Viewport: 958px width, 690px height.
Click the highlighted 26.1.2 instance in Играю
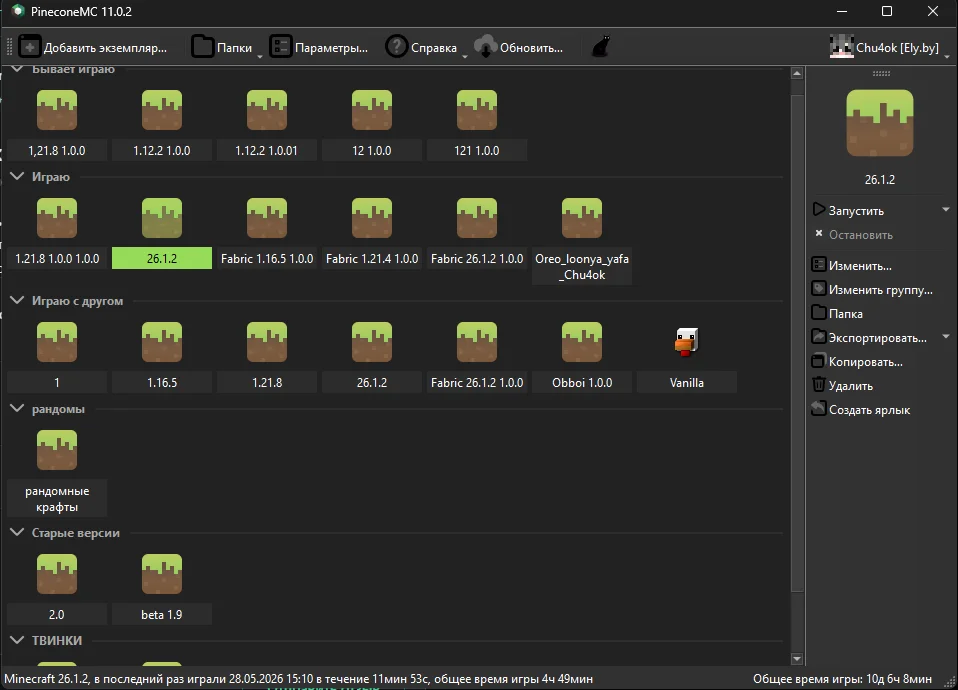point(162,232)
